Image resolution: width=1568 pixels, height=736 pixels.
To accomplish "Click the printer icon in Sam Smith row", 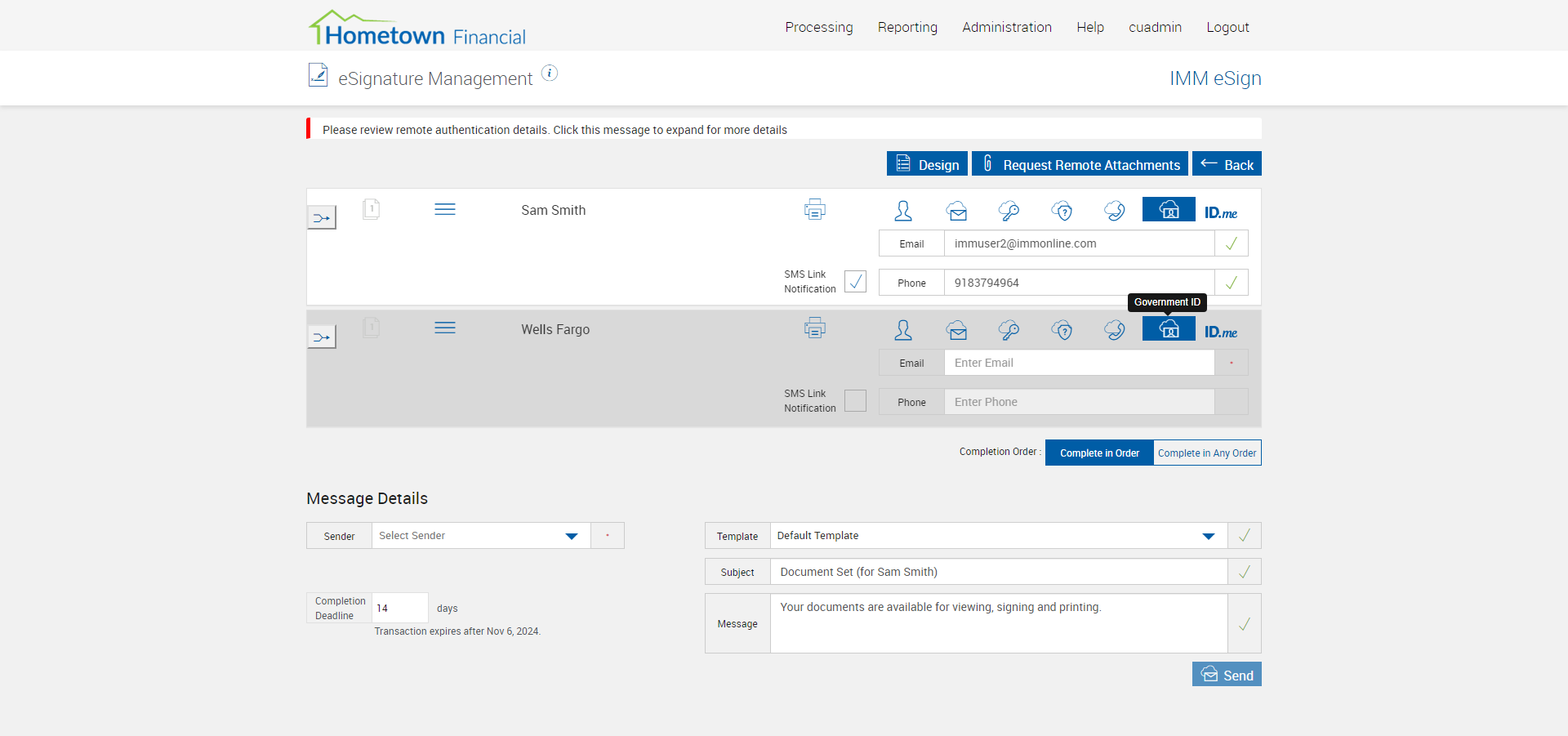I will click(x=815, y=210).
